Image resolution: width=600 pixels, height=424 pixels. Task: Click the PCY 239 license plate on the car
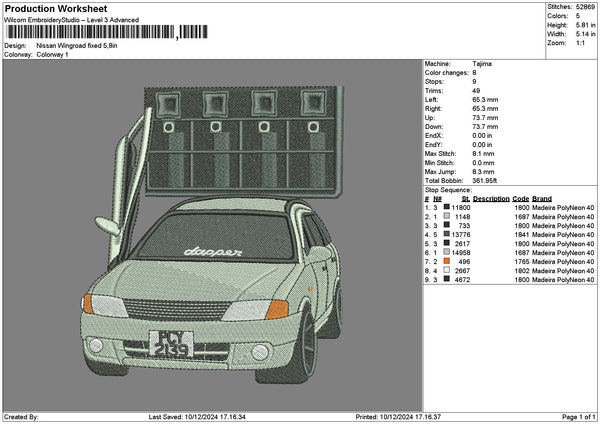172,345
